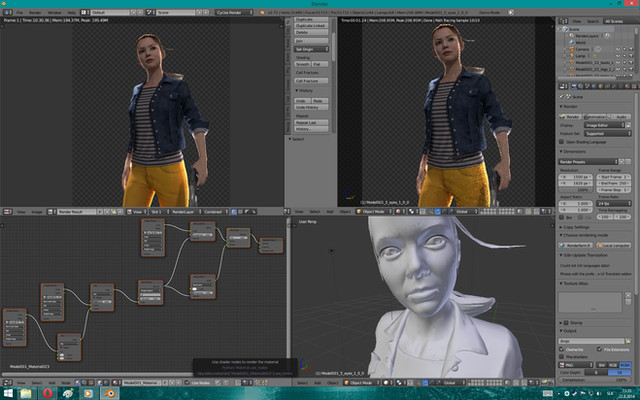The width and height of the screenshot is (640, 400).
Task: Click the Cell Fracture button
Action: tap(310, 83)
